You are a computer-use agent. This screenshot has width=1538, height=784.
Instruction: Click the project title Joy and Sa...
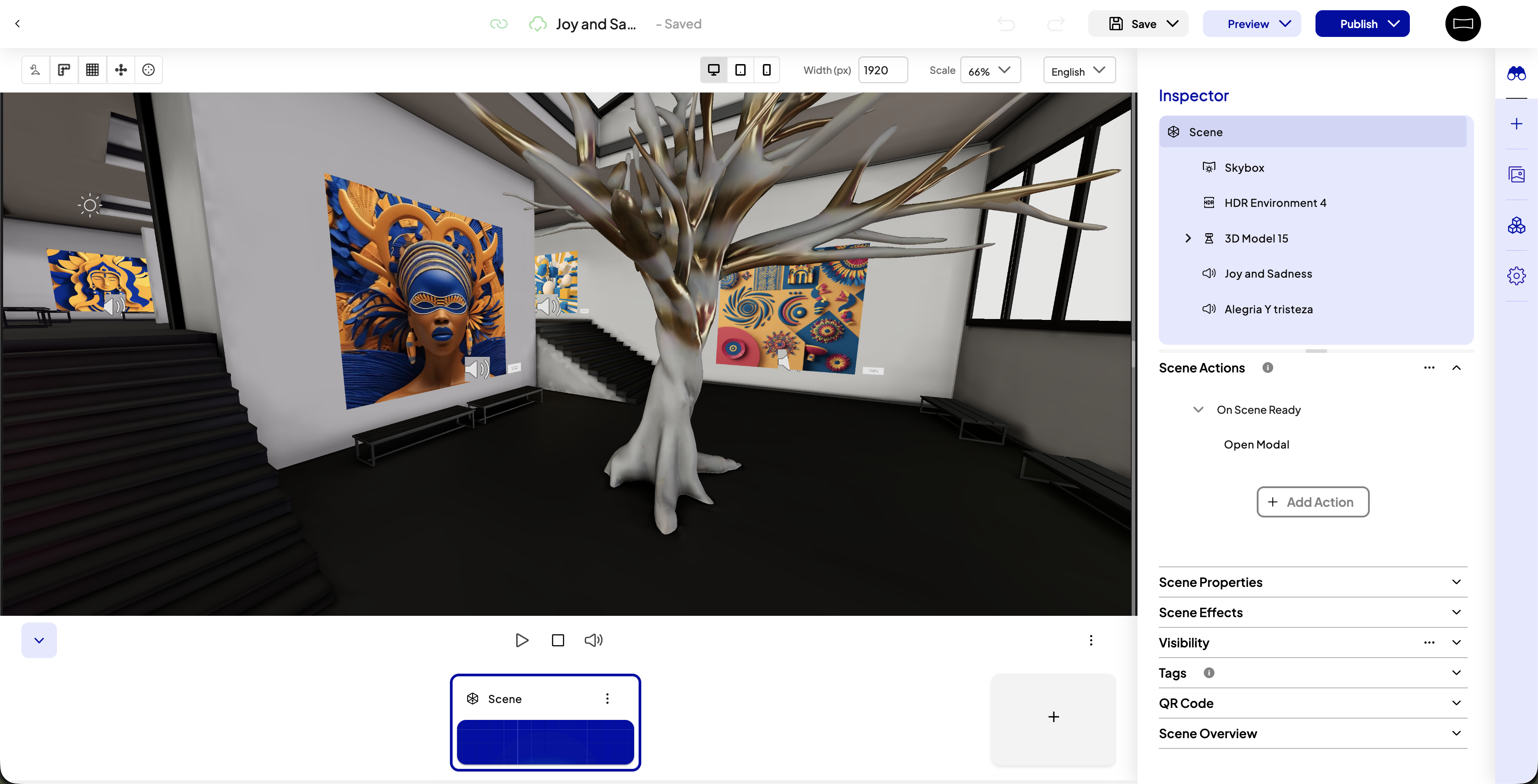coord(596,24)
